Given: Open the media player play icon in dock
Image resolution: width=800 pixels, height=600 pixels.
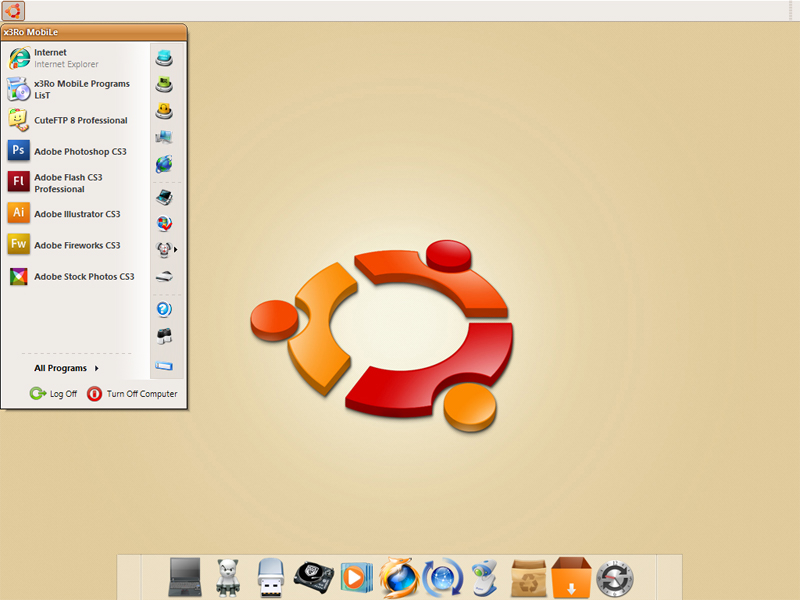Looking at the screenshot, I should pyautogui.click(x=357, y=578).
